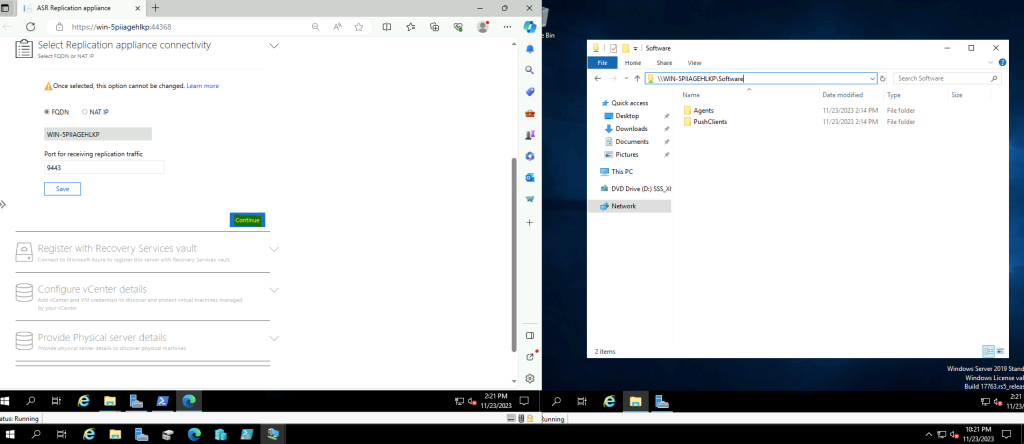The width and height of the screenshot is (1024, 444).
Task: Open Edge Favorites list icon
Action: (410, 27)
